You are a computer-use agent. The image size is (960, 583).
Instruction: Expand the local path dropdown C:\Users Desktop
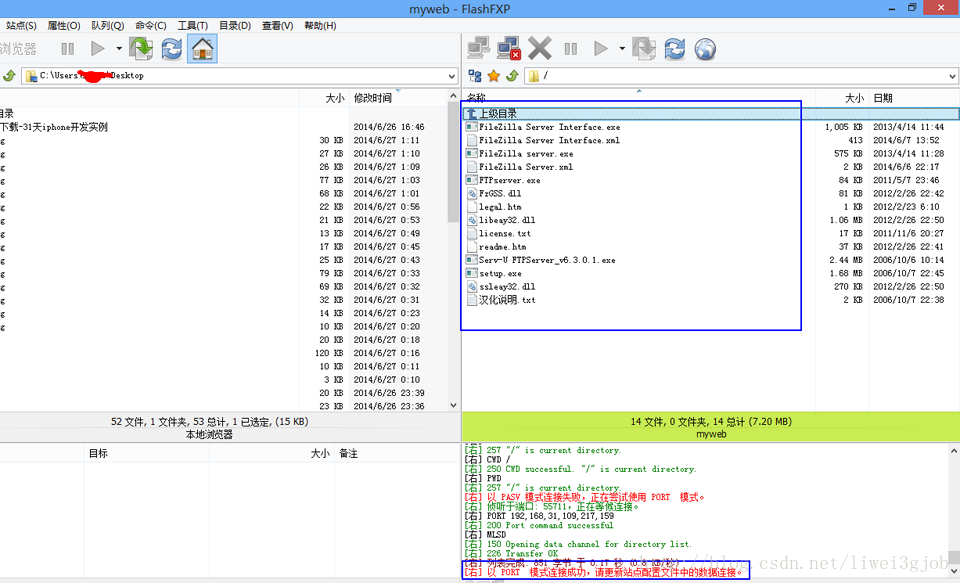452,76
